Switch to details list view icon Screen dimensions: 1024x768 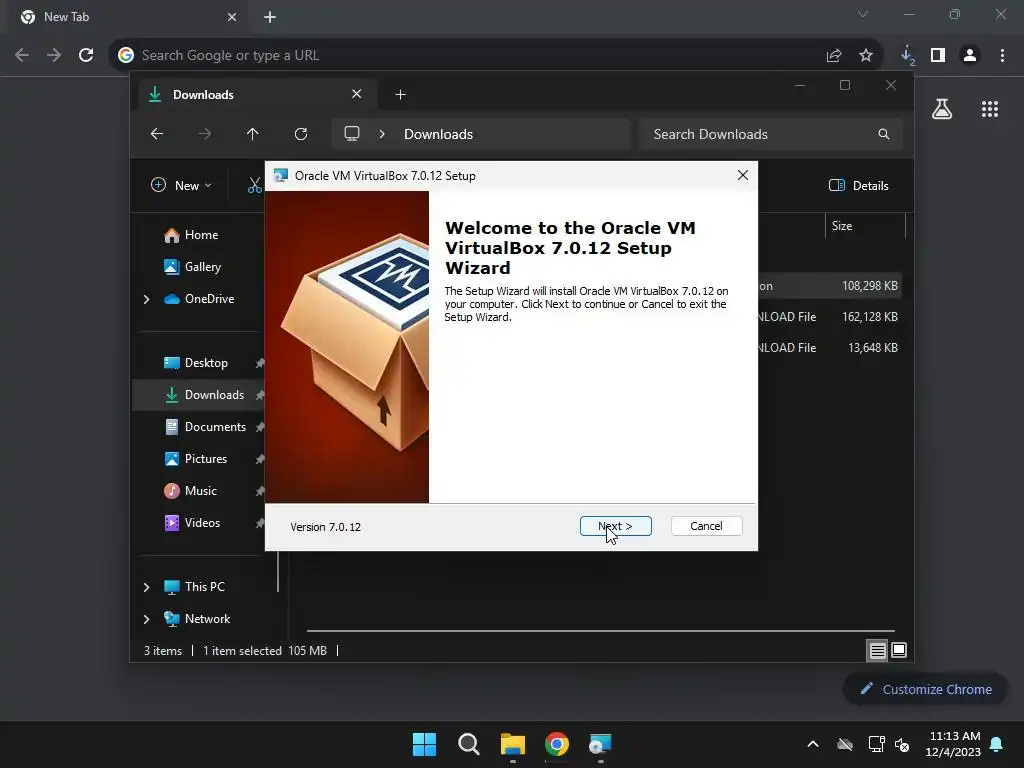coord(877,650)
